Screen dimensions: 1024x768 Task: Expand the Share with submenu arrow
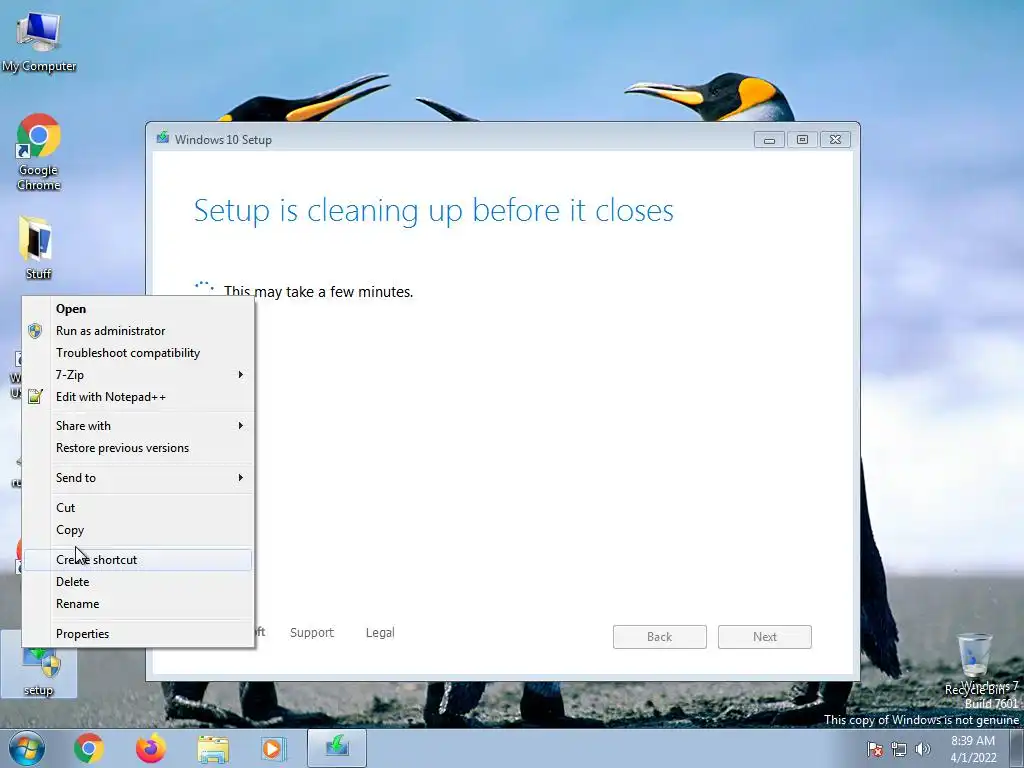[240, 426]
